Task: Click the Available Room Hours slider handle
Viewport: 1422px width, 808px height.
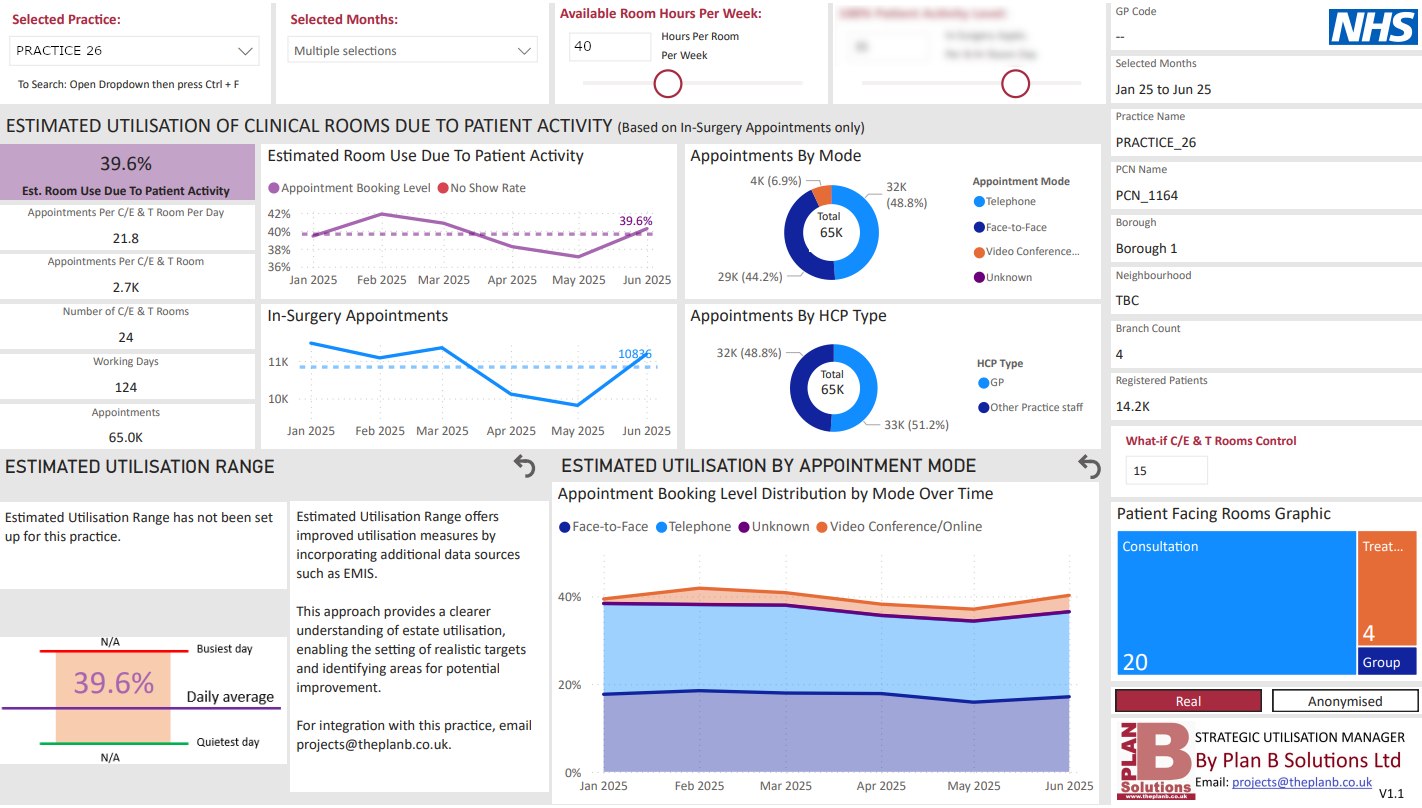Action: tap(667, 83)
